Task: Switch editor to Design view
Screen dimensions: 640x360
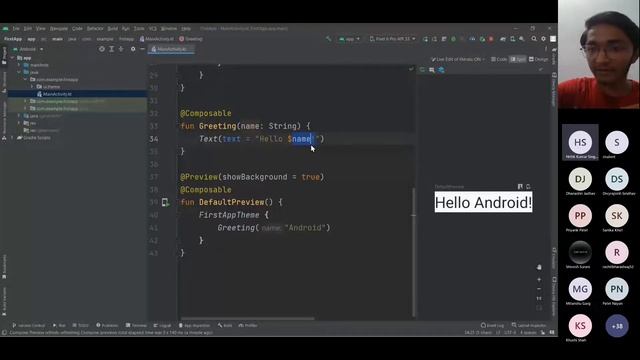Action: pos(538,59)
